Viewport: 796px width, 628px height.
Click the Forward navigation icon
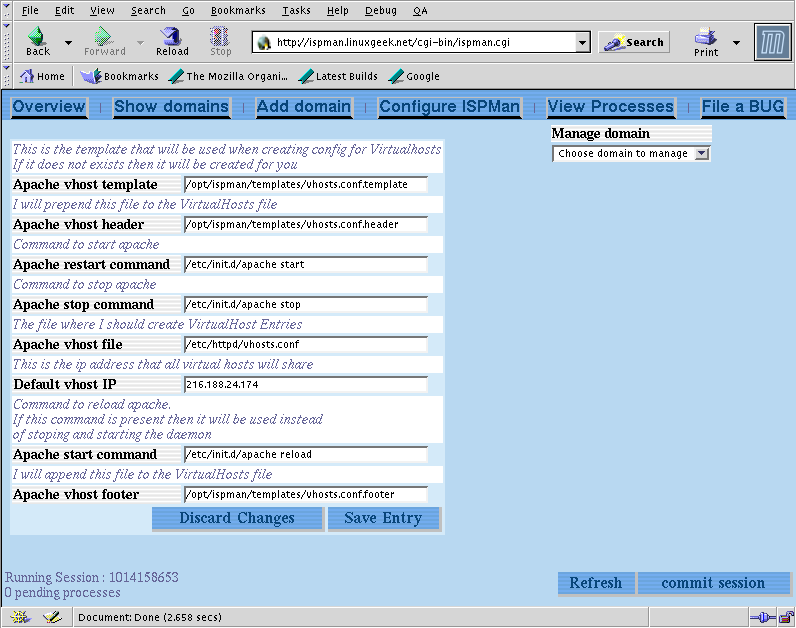[x=104, y=42]
